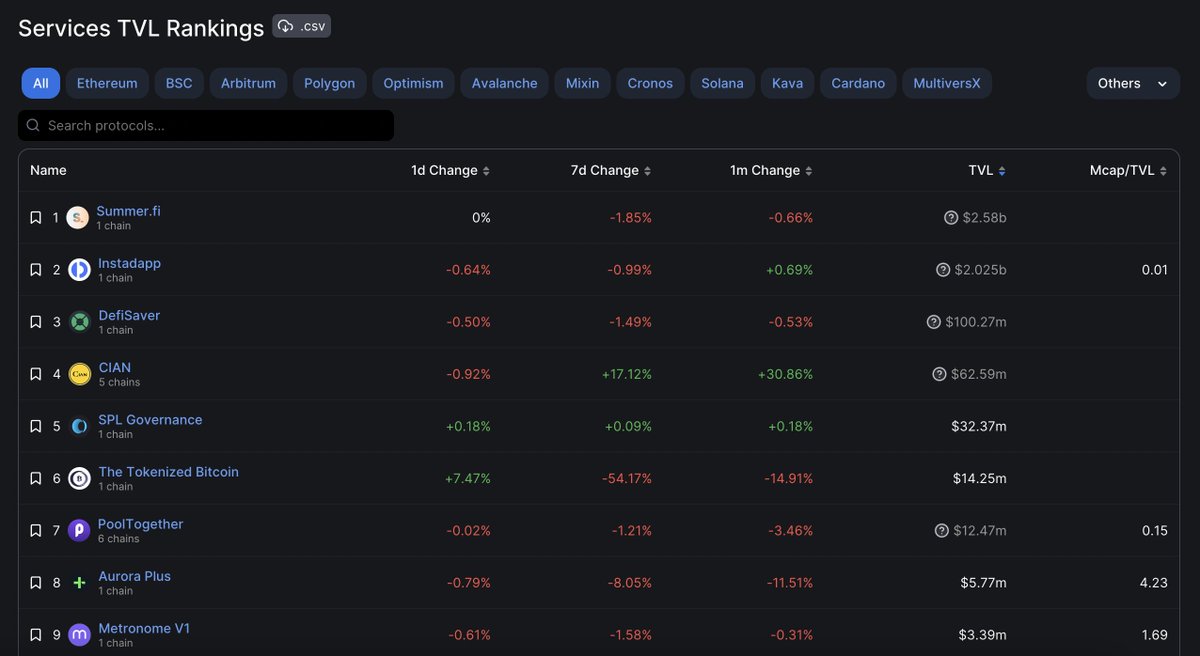1200x656 pixels.
Task: Sort by 1d Change column
Action: (x=451, y=170)
